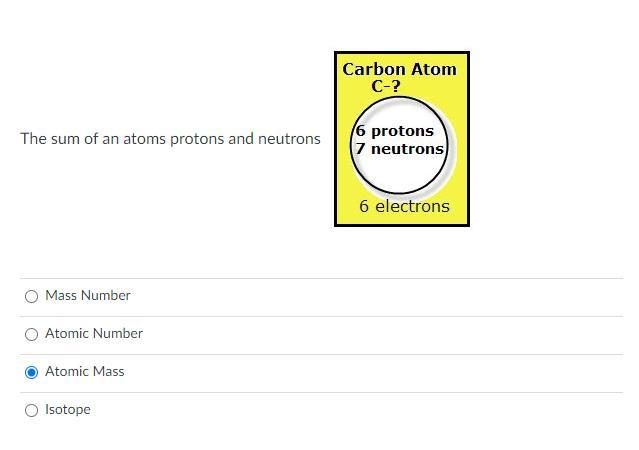This screenshot has height=450, width=639.
Task: Click the 'Isotope' answer label text
Action: (68, 410)
